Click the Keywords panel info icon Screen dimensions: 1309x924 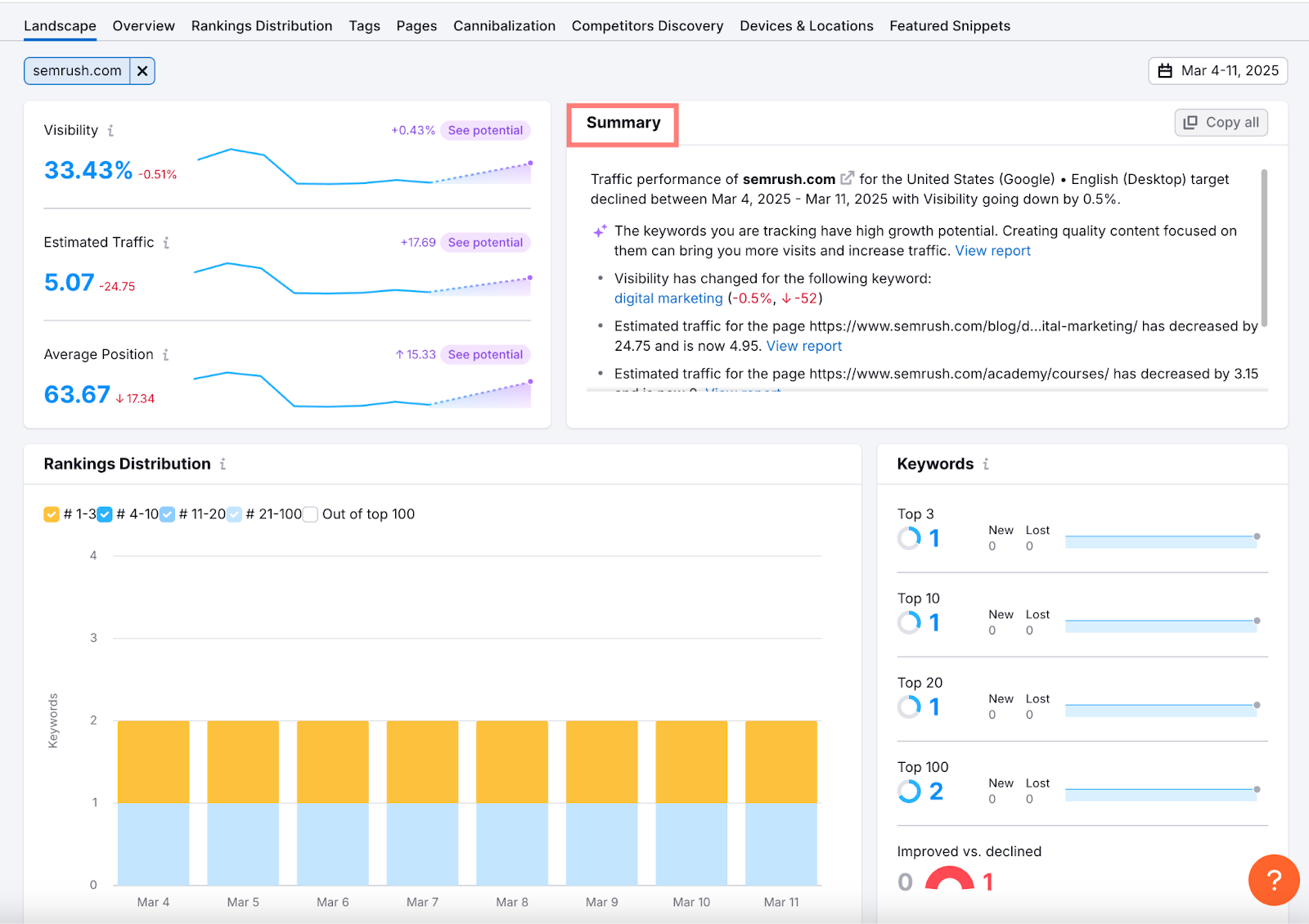986,464
